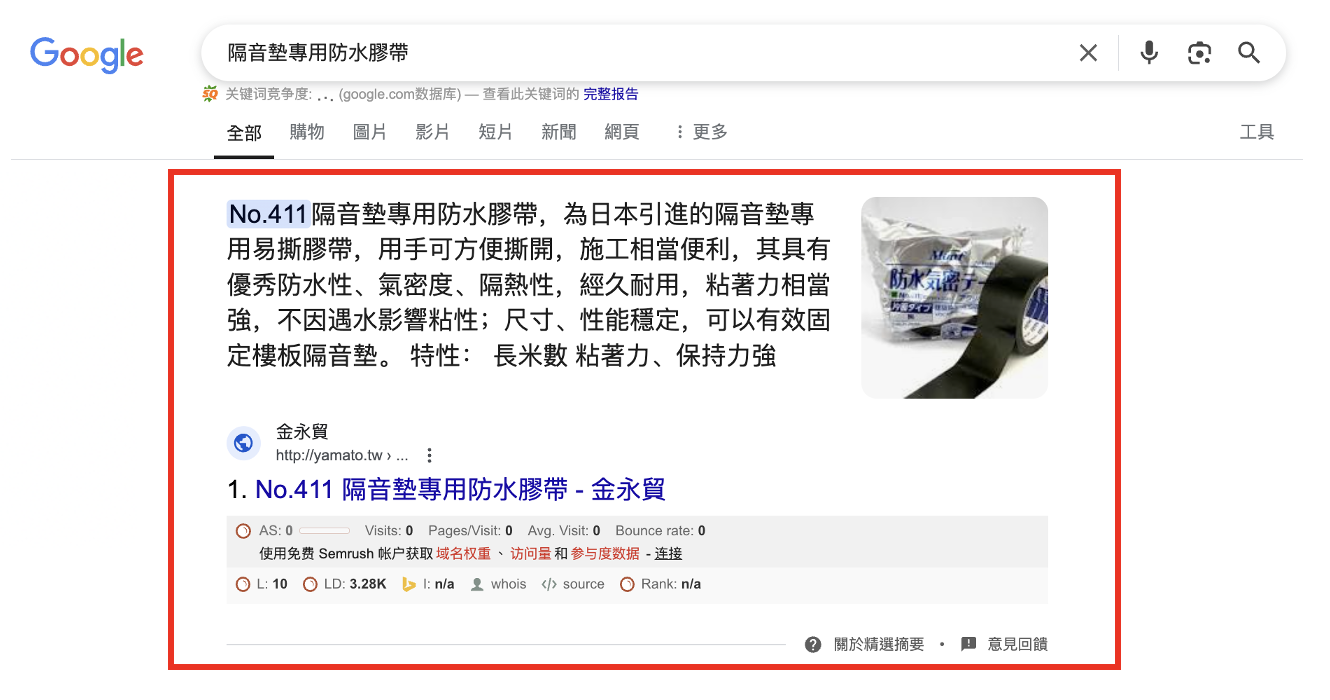Open the 完整报告 keyword report link
Viewport: 1330px width, 700px height.
611,94
